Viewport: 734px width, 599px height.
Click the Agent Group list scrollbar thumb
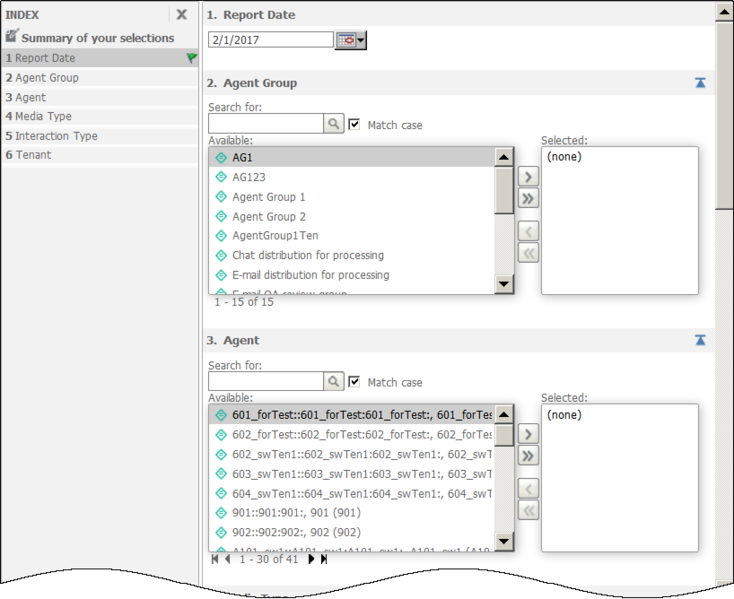point(504,190)
